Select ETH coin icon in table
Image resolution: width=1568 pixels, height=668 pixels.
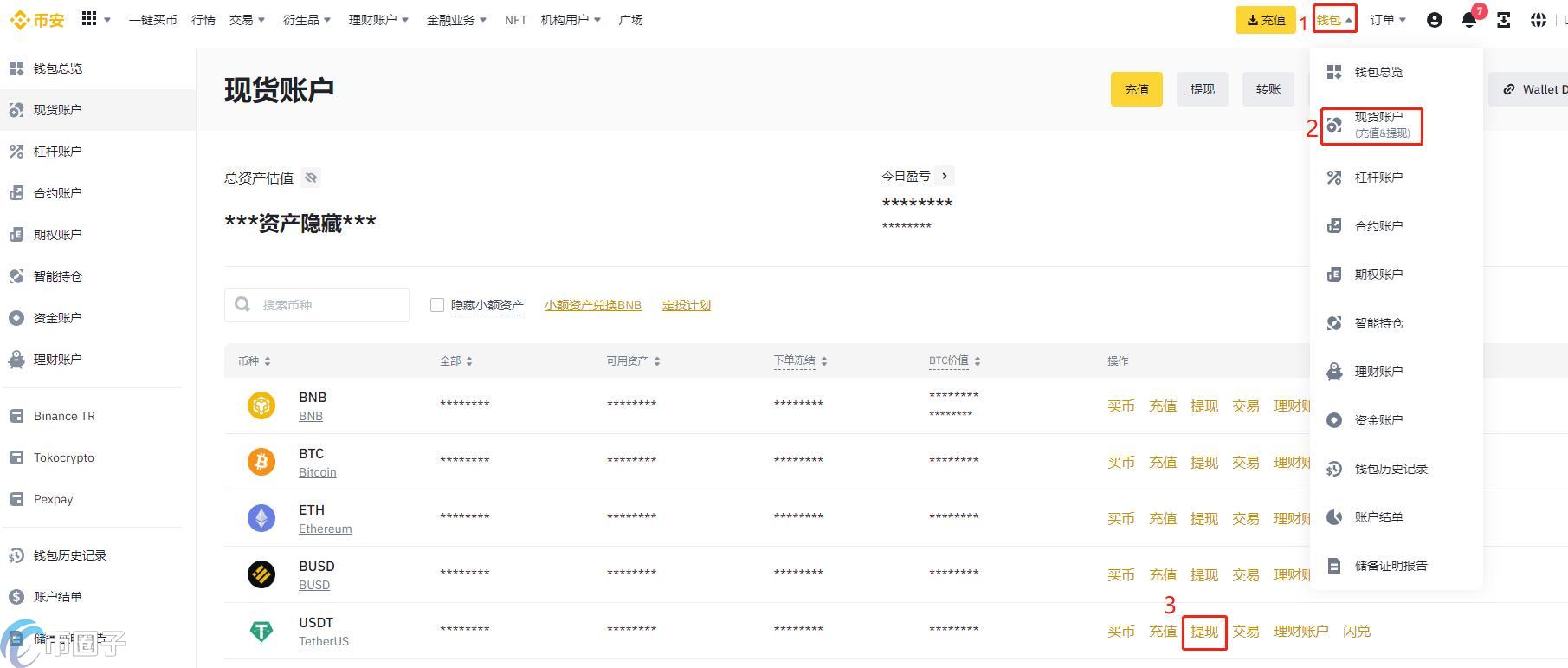click(261, 517)
